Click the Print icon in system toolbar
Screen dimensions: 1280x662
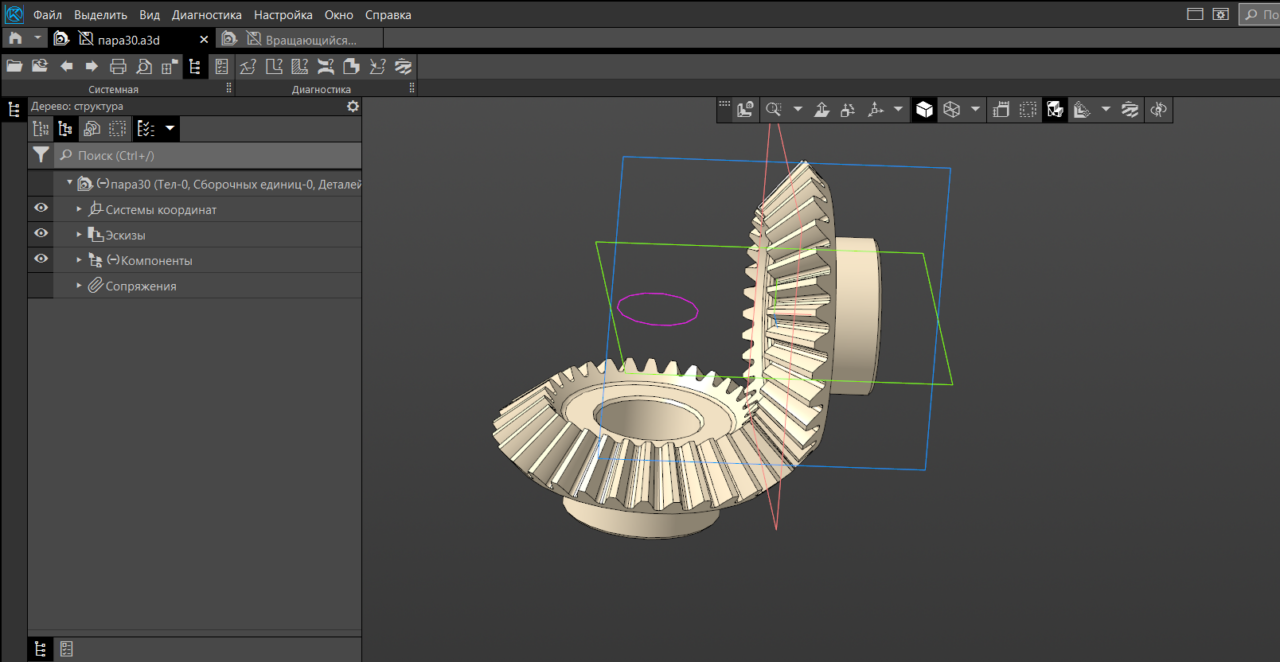(x=118, y=67)
